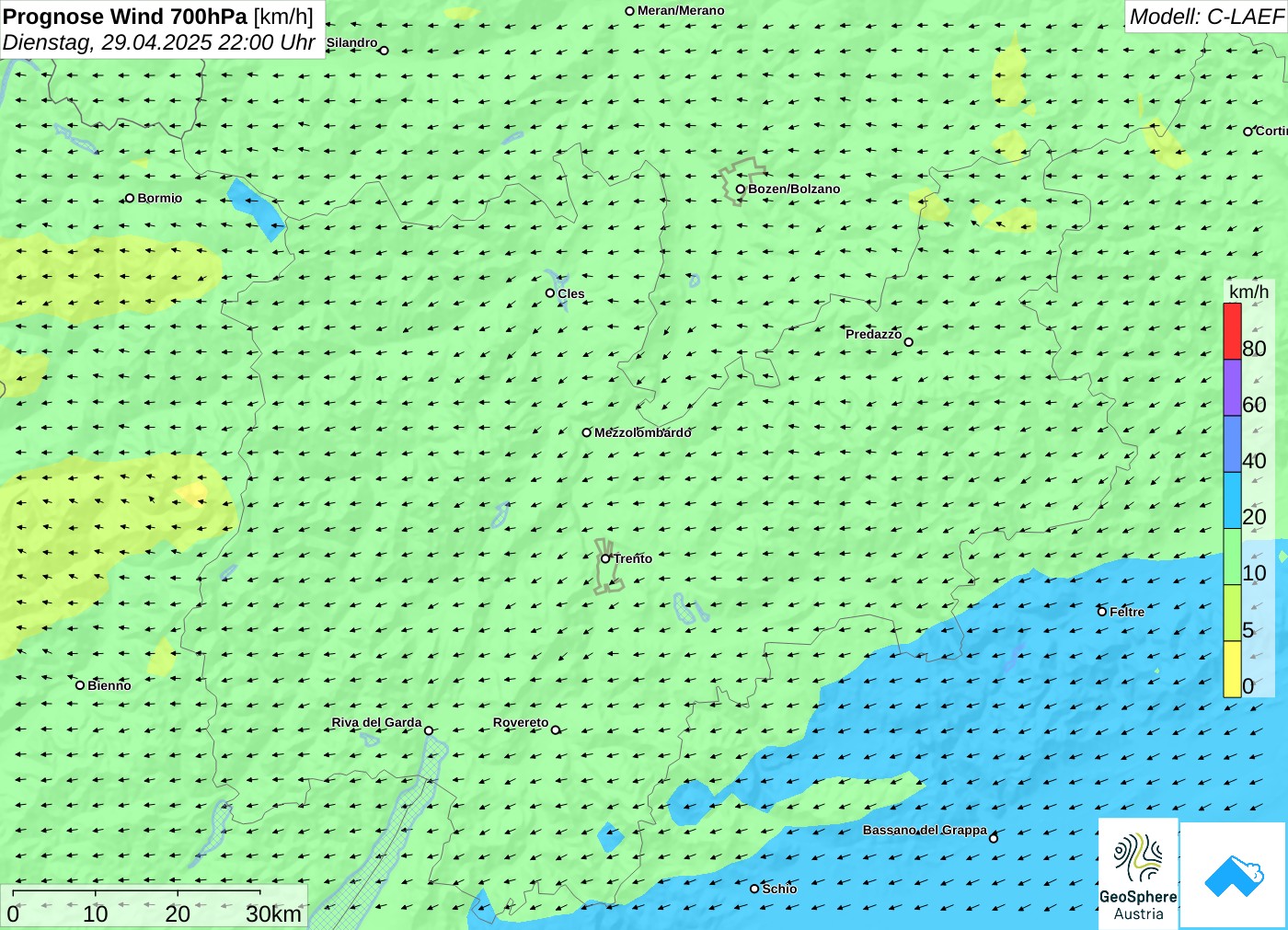Select the Schio location marker
1288x930 pixels.
pos(754,889)
